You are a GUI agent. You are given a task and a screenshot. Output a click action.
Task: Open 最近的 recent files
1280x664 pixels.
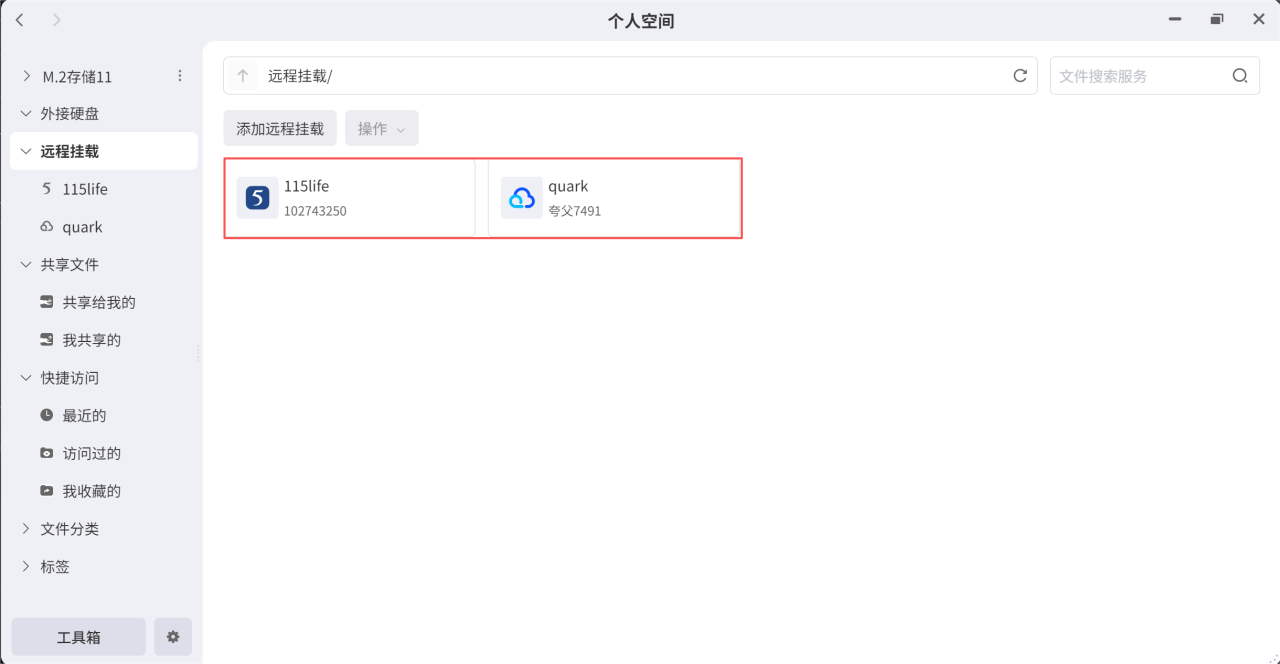[x=84, y=416]
